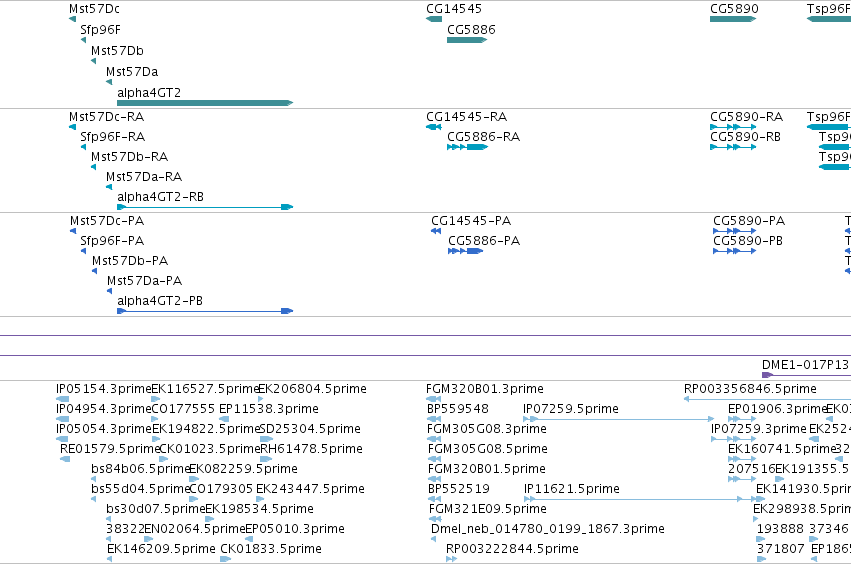This screenshot has width=851, height=564.
Task: Click the RE01579.5prime EST label
Action: tap(110, 449)
